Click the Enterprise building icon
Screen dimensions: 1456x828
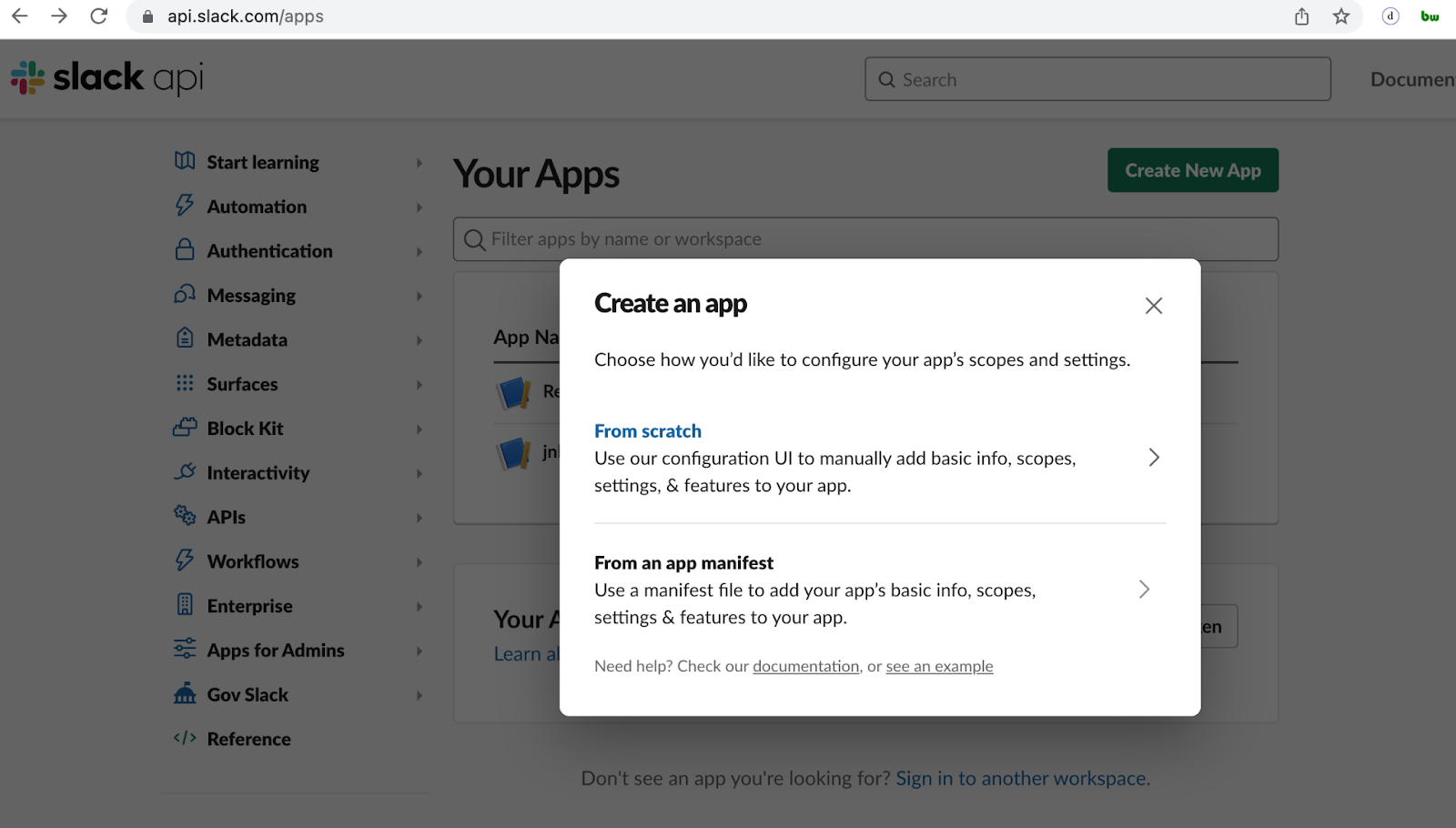185,604
